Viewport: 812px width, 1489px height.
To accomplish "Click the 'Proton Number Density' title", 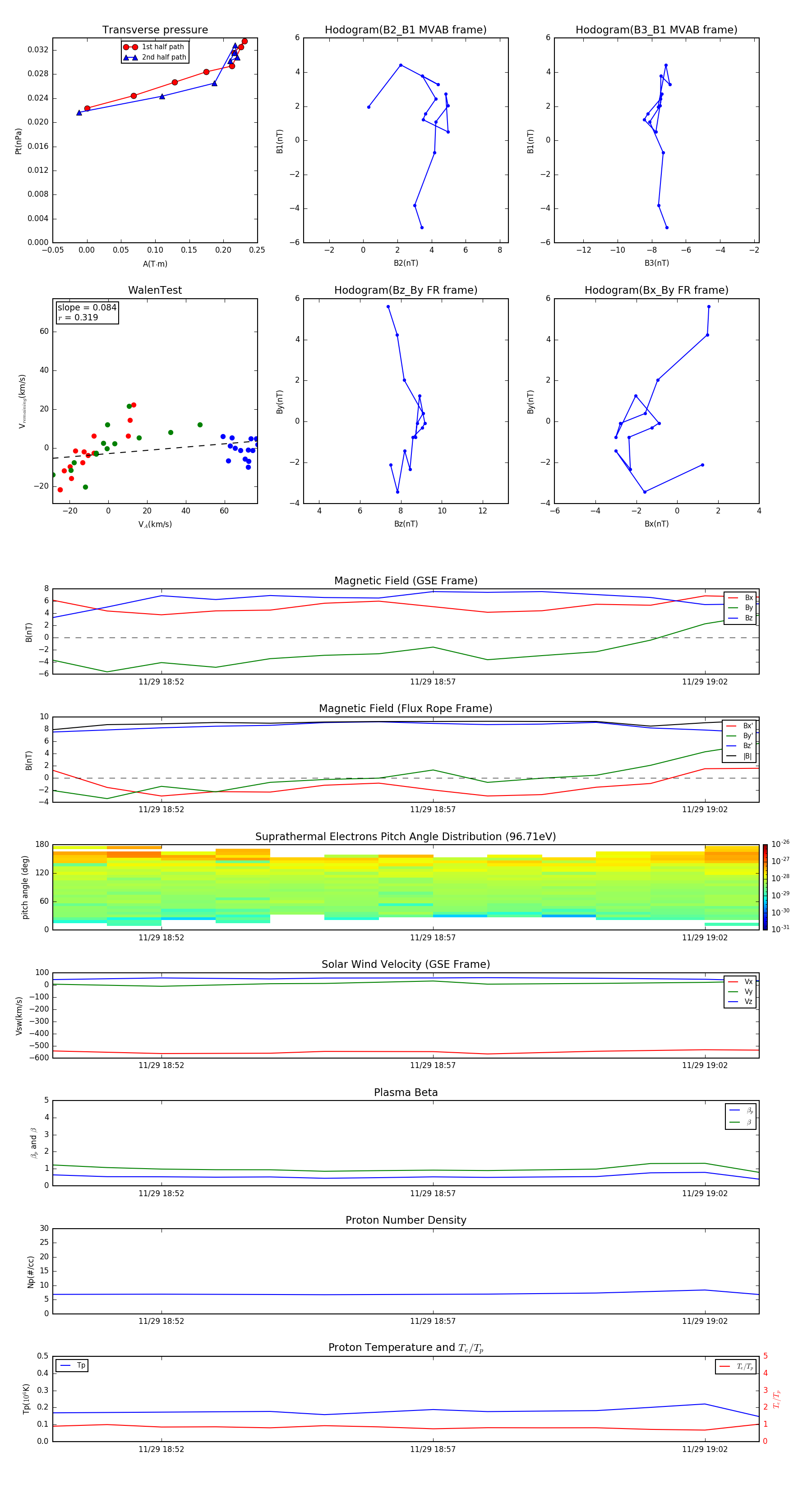I will [x=406, y=1220].
